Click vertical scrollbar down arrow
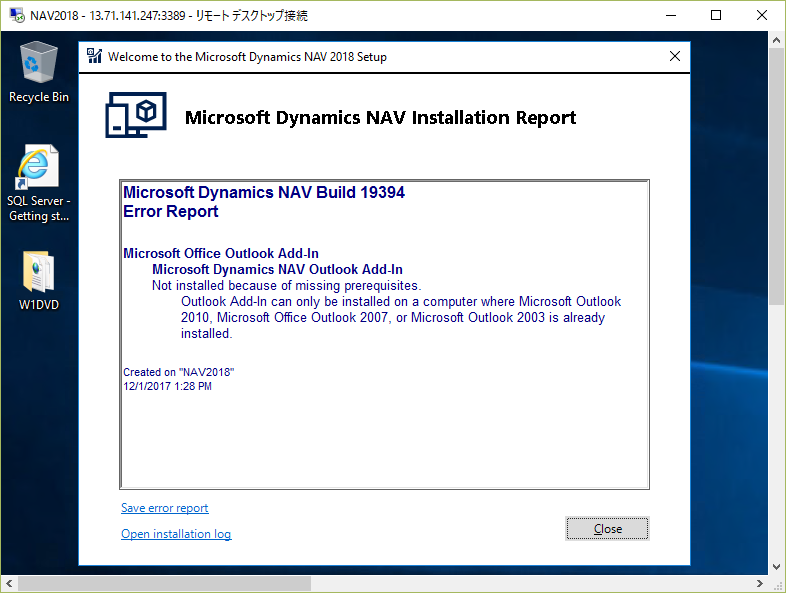This screenshot has width=786, height=593. (776, 567)
